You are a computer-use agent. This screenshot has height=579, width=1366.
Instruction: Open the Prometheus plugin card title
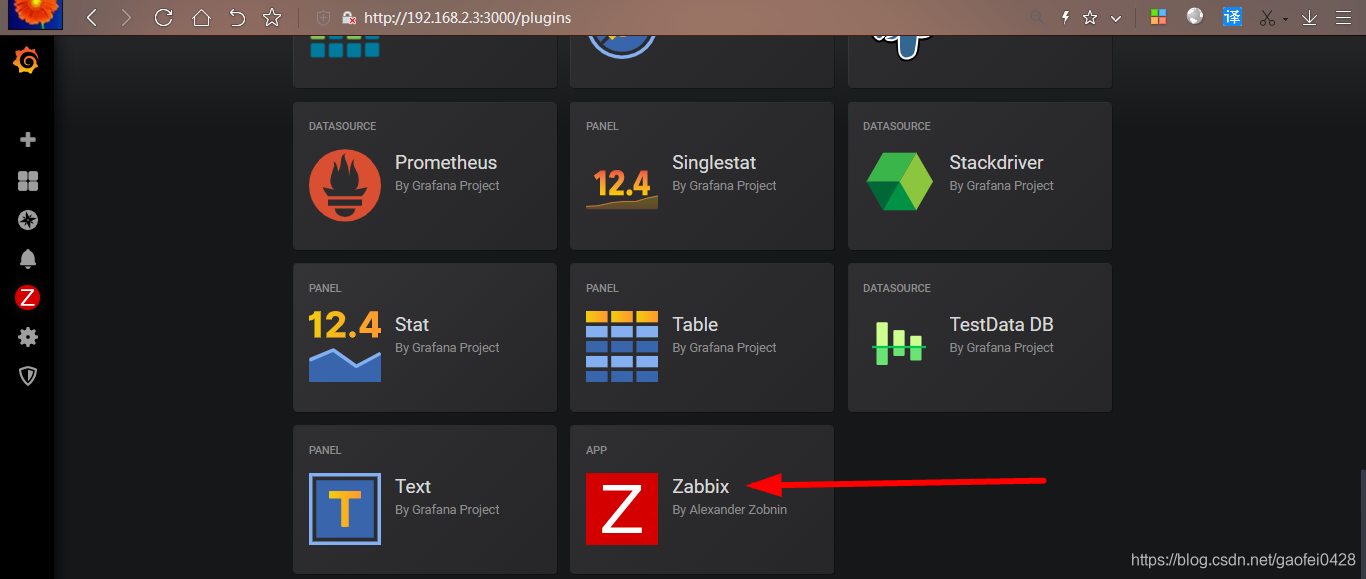coord(446,163)
